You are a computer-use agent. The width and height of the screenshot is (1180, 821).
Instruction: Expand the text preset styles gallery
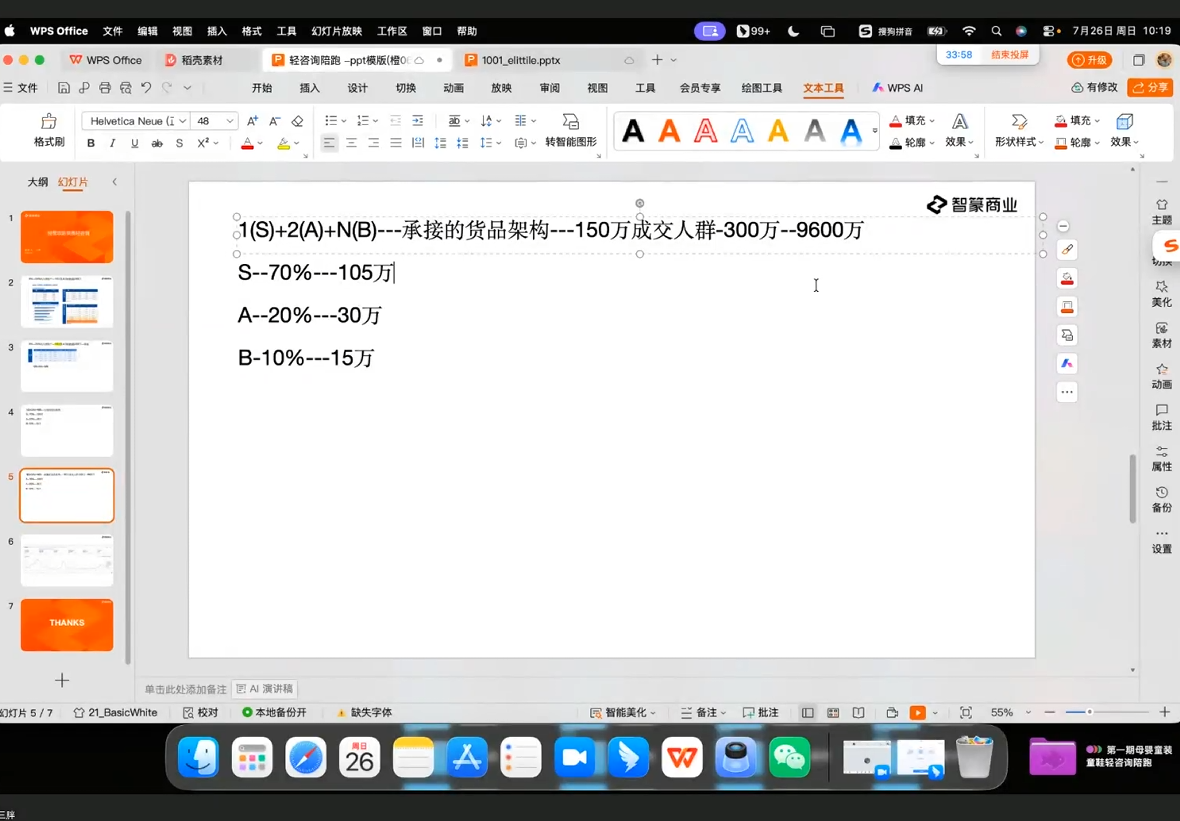click(x=874, y=131)
